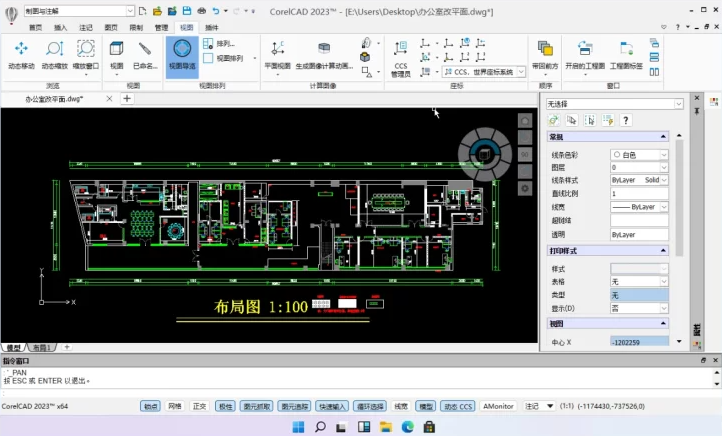Click the AMonitor status bar button

point(498,406)
